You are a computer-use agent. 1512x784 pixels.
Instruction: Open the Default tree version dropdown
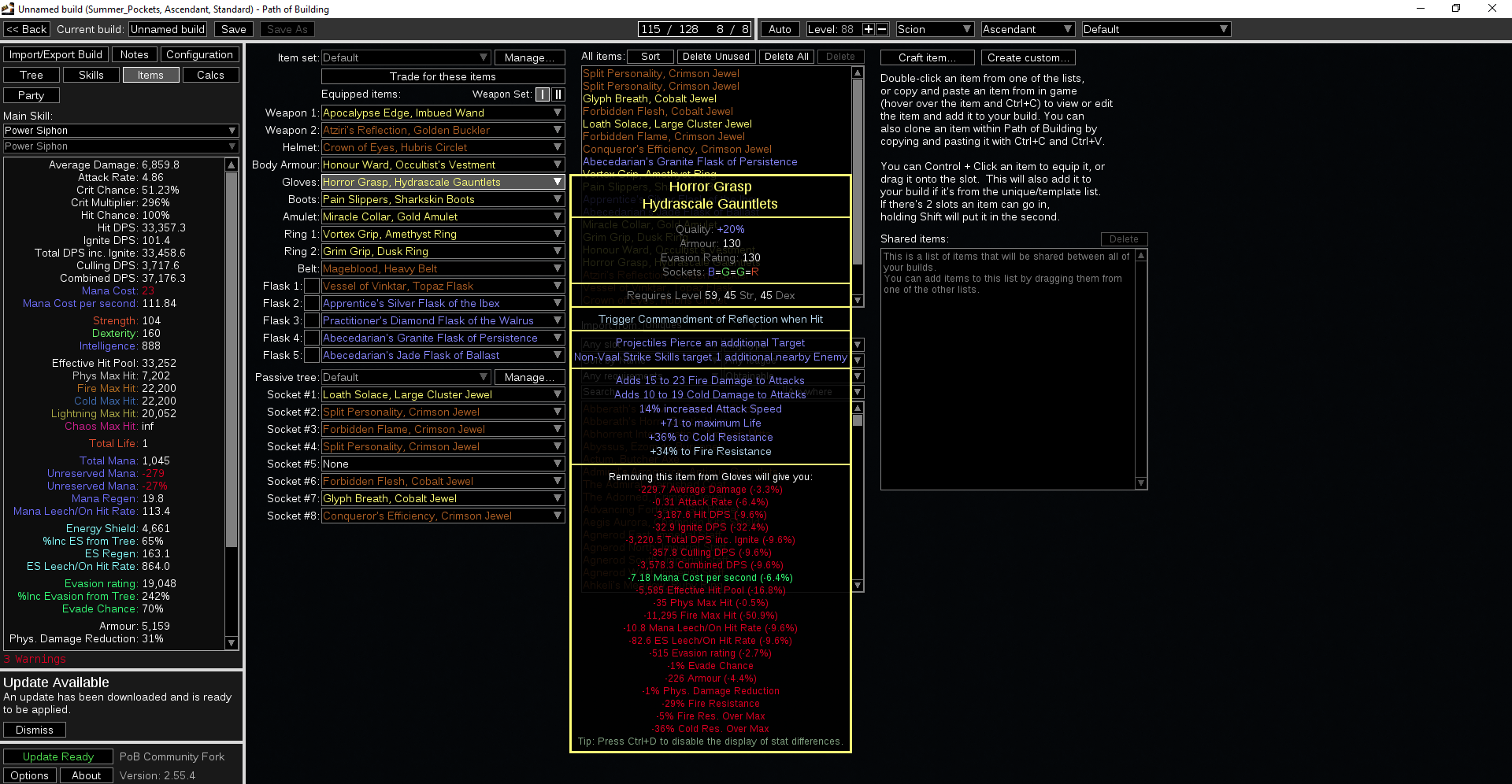[x=1156, y=29]
